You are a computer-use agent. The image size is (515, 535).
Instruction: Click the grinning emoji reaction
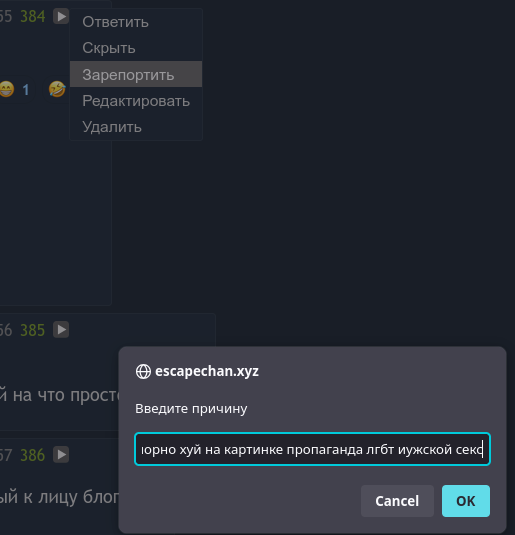point(6,89)
